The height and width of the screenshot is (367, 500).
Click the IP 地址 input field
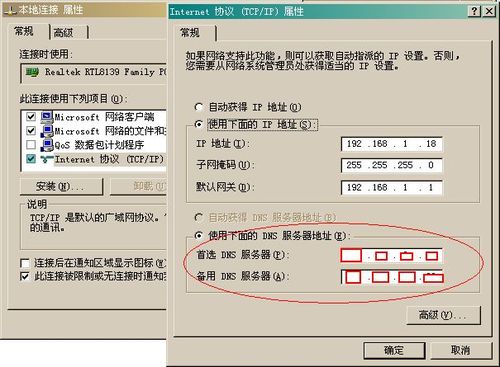click(x=392, y=144)
